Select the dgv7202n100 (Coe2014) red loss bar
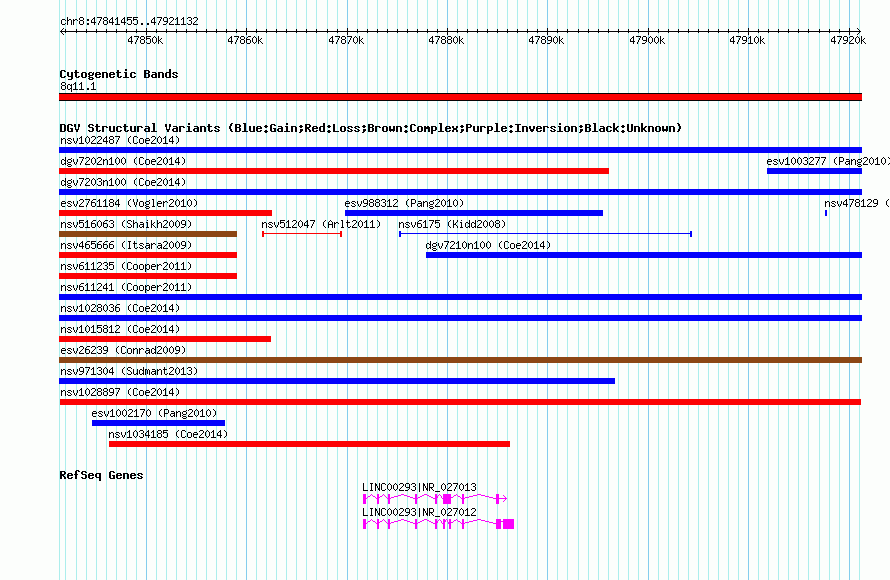This screenshot has width=890, height=580. [x=334, y=171]
